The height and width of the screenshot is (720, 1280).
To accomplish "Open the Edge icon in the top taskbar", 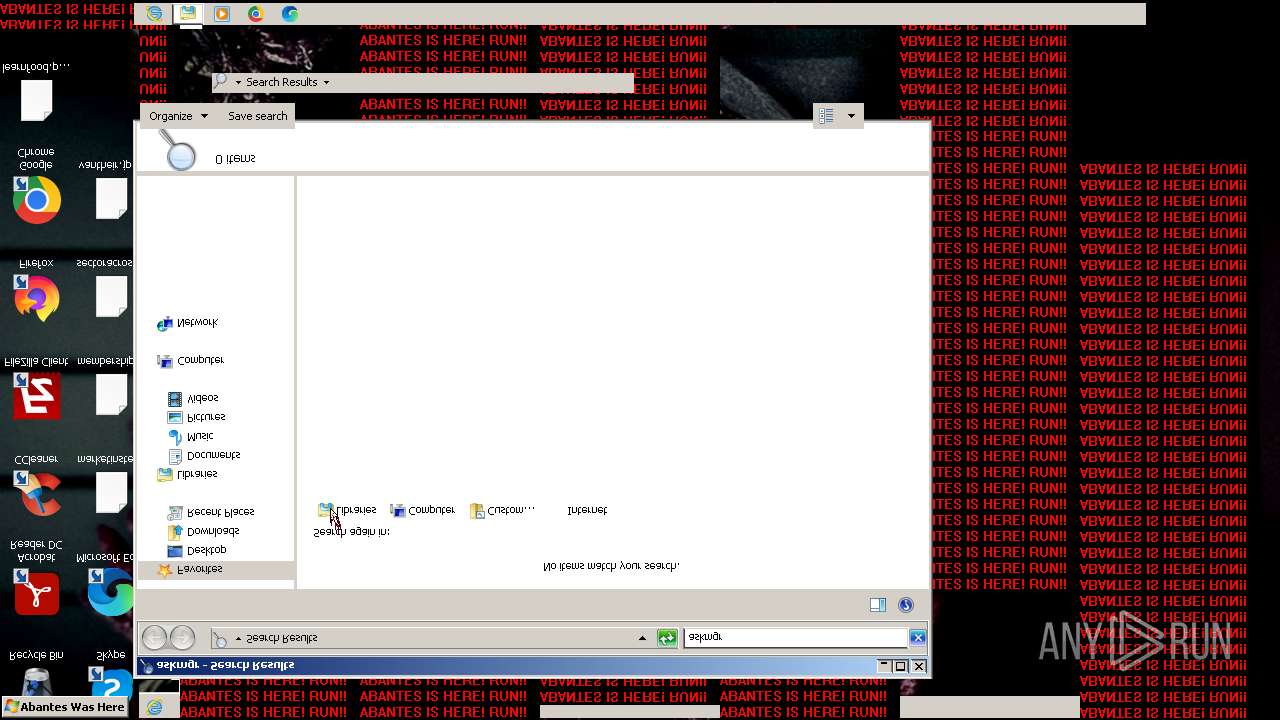I will pyautogui.click(x=290, y=14).
